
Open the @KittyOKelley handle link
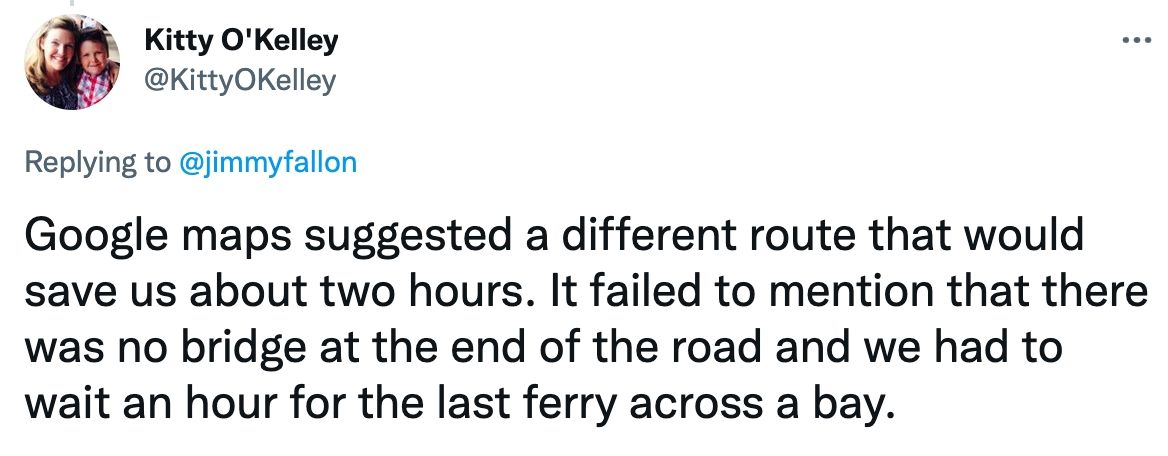pos(240,80)
